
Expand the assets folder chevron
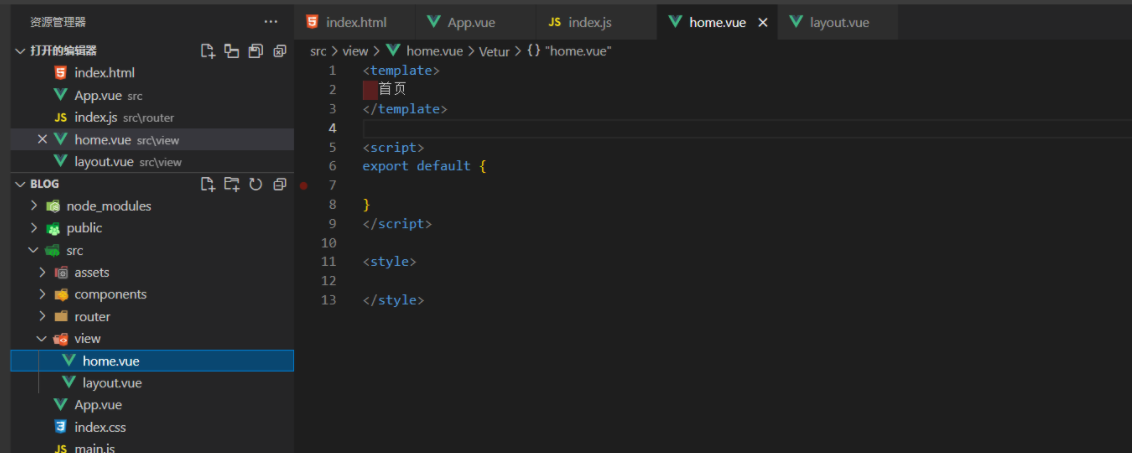coord(42,273)
